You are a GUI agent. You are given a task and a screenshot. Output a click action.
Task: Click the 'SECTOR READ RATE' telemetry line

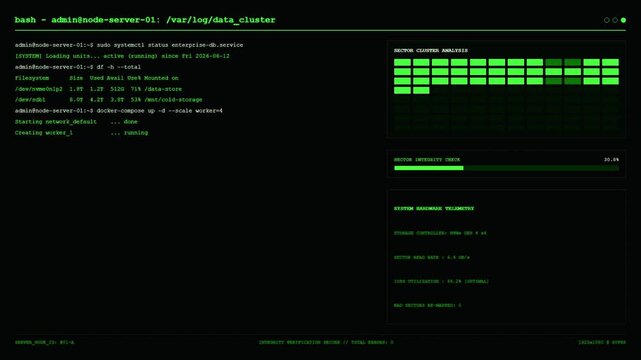431,258
